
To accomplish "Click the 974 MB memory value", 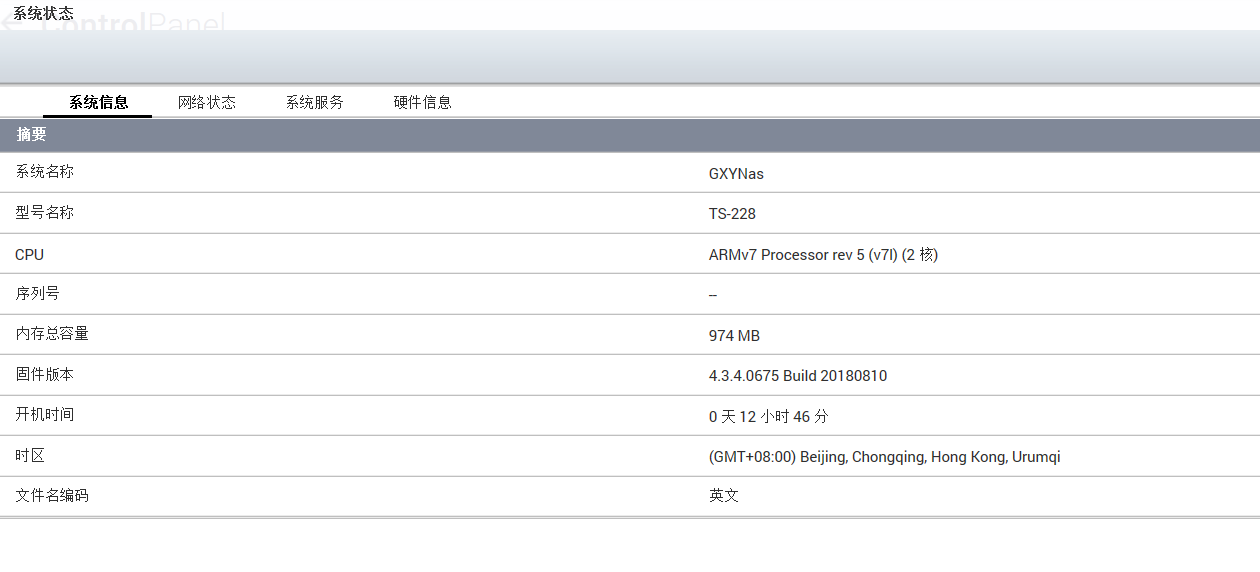I will 734,336.
